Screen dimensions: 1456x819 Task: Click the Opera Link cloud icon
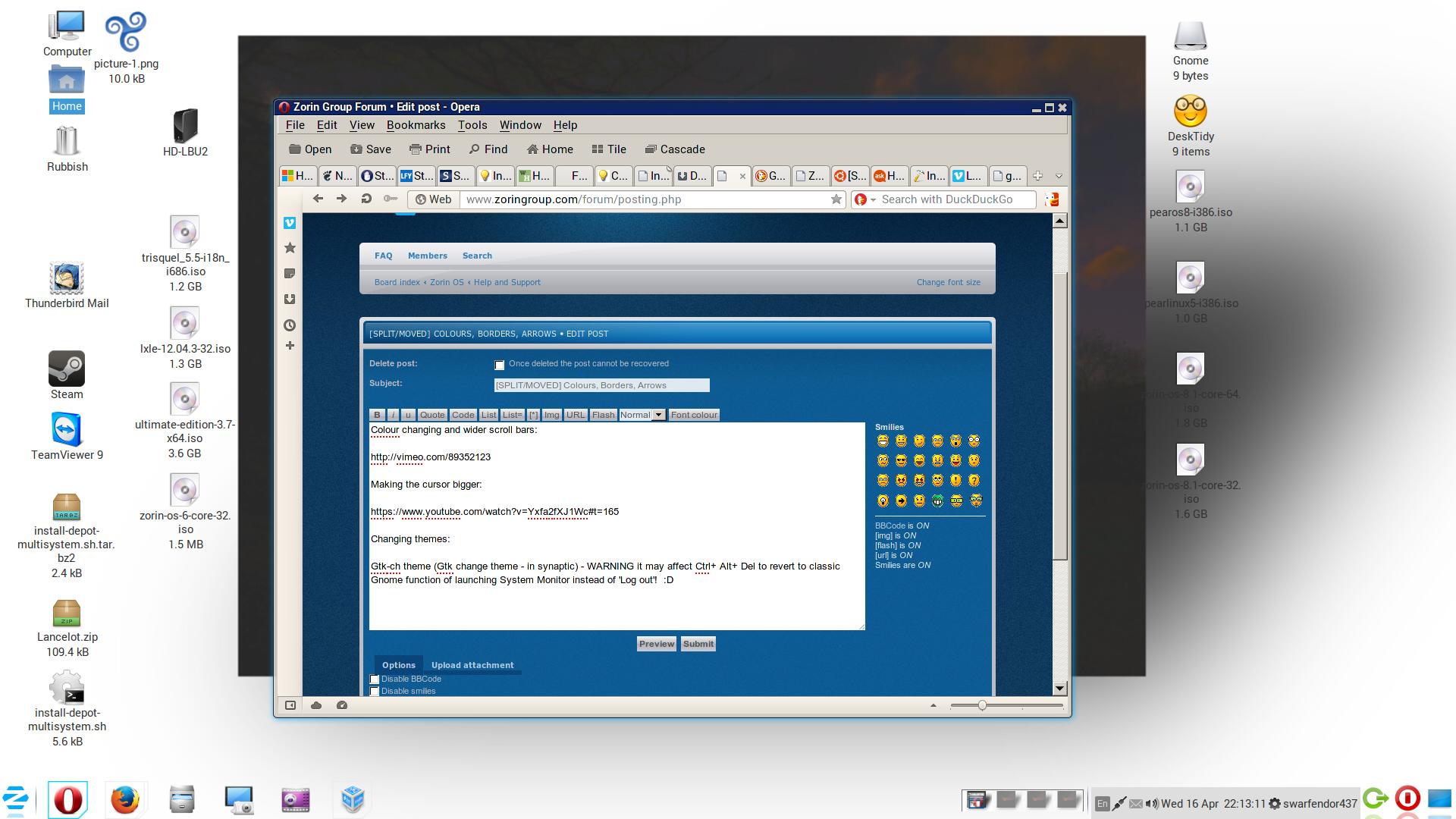pyautogui.click(x=316, y=705)
